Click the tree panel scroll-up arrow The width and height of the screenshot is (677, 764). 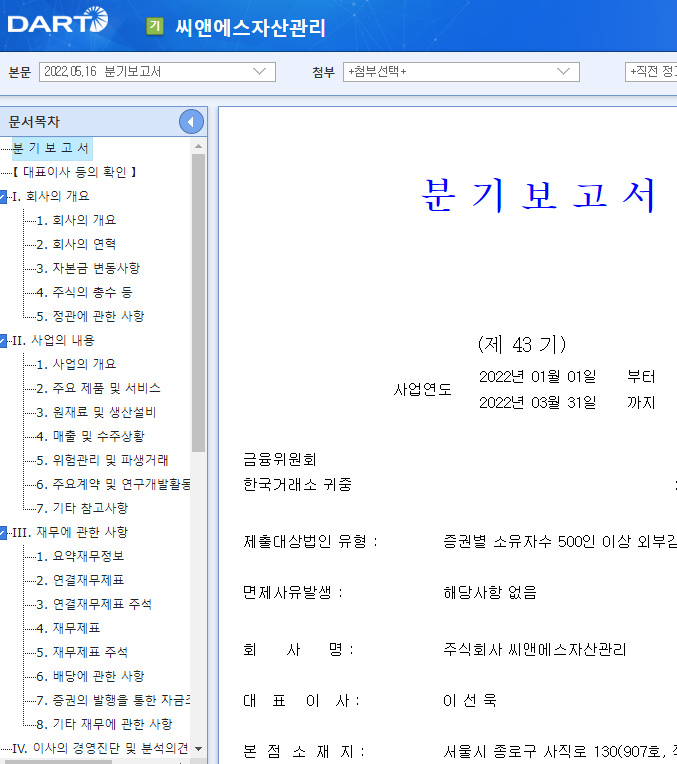tap(198, 146)
